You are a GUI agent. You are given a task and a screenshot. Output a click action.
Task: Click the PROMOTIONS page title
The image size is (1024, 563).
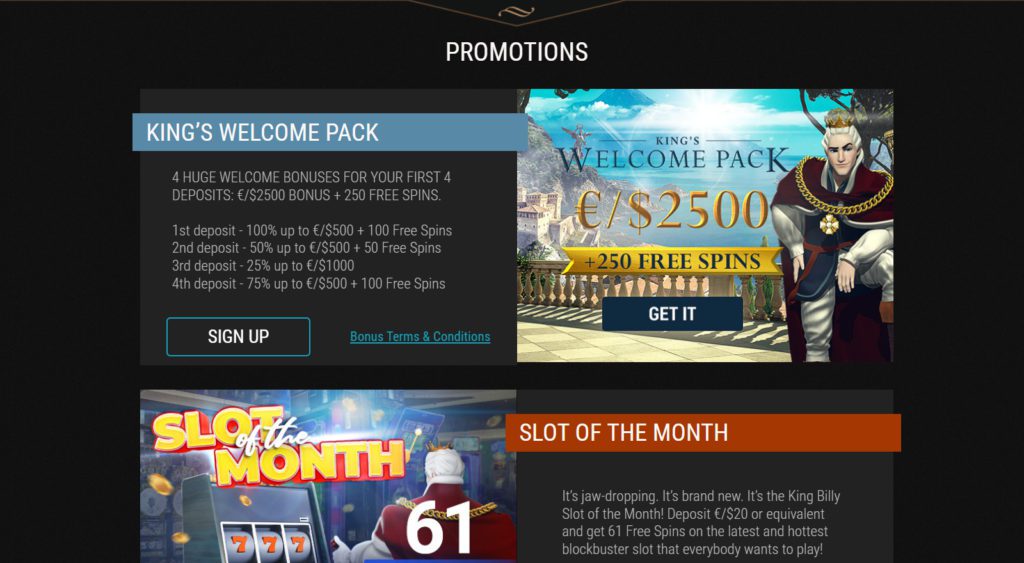517,52
